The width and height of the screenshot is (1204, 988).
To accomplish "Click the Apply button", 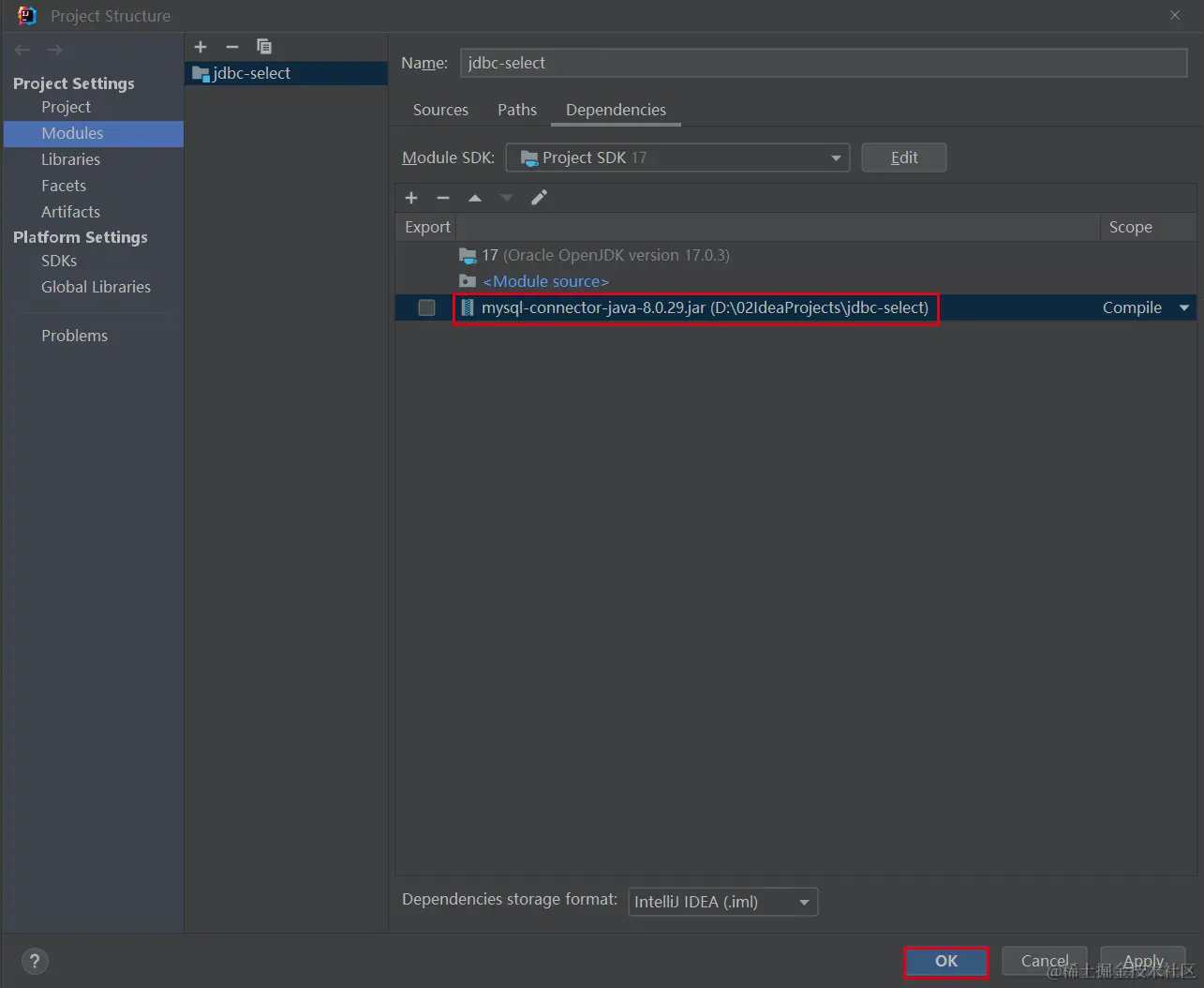I will (1143, 961).
